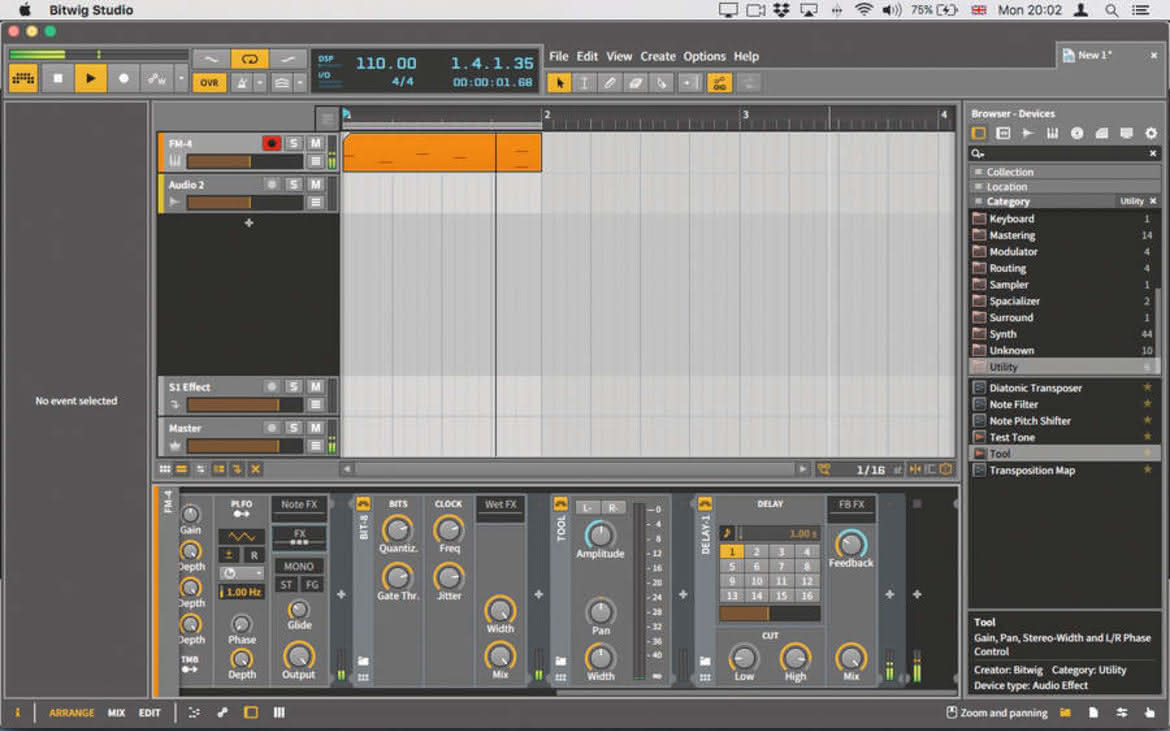Adjust the Master track volume slider

[x=244, y=446]
